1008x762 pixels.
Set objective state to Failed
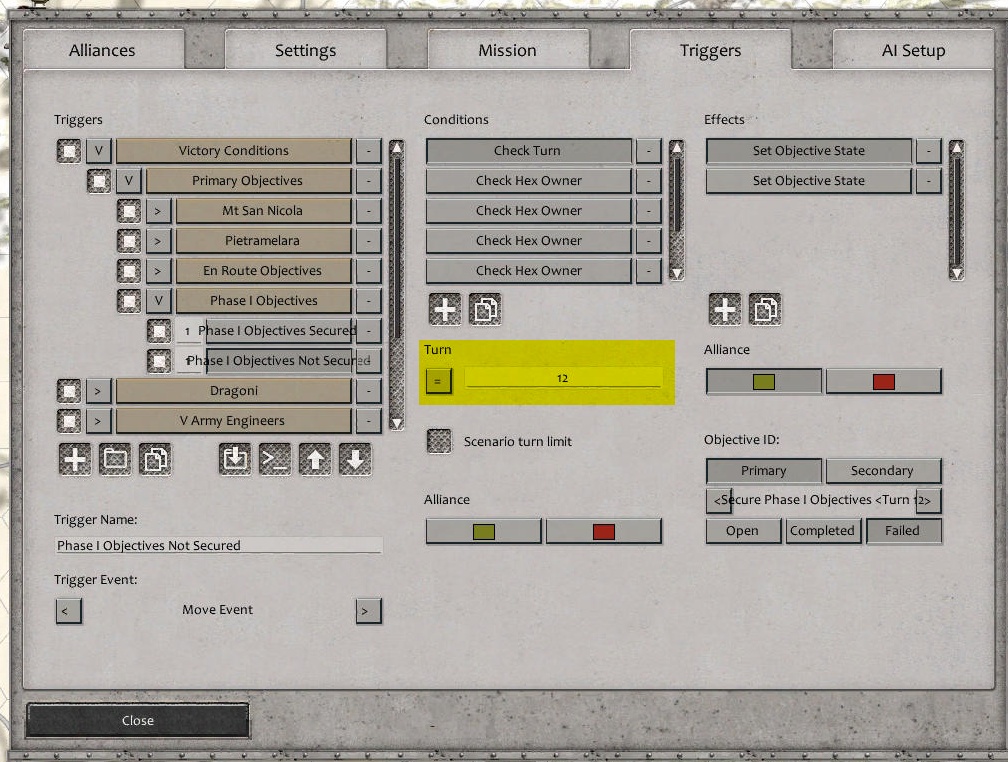click(904, 531)
